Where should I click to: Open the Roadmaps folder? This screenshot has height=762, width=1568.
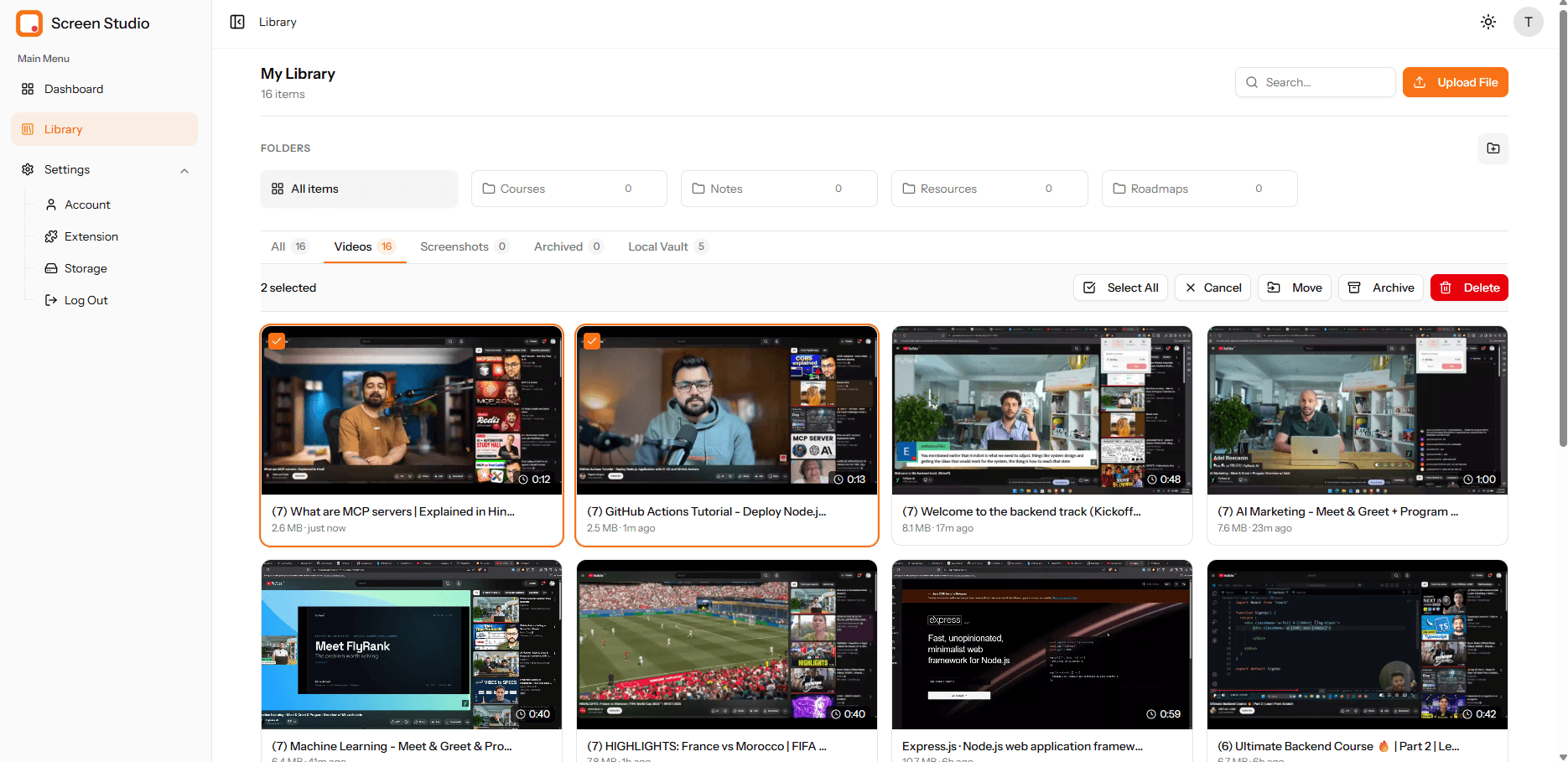[x=1200, y=189]
